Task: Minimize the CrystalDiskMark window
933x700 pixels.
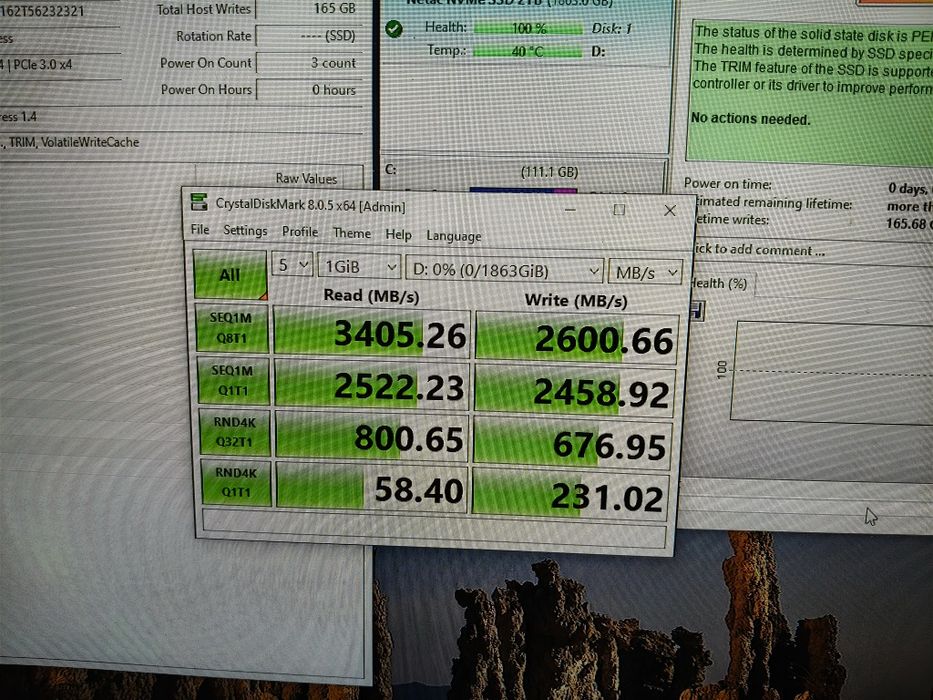Action: pyautogui.click(x=570, y=210)
